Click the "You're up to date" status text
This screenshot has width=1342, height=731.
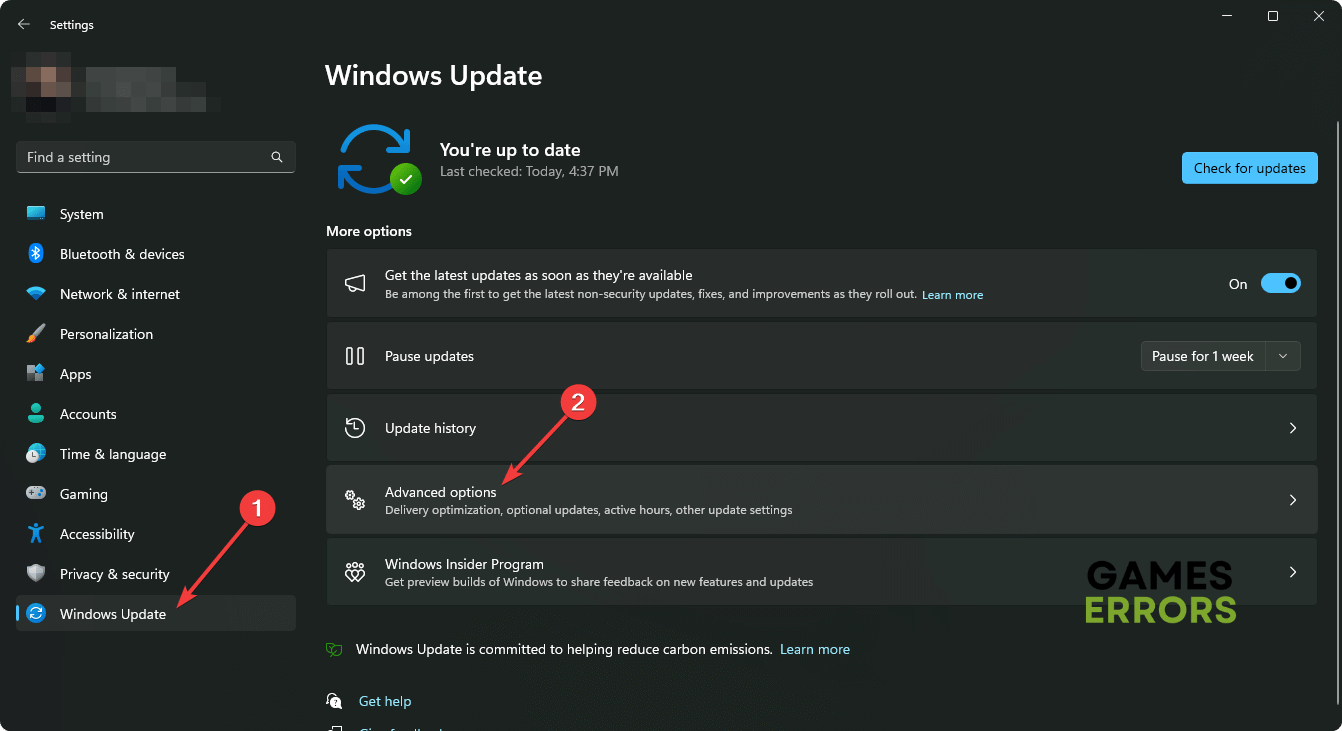[x=510, y=150]
